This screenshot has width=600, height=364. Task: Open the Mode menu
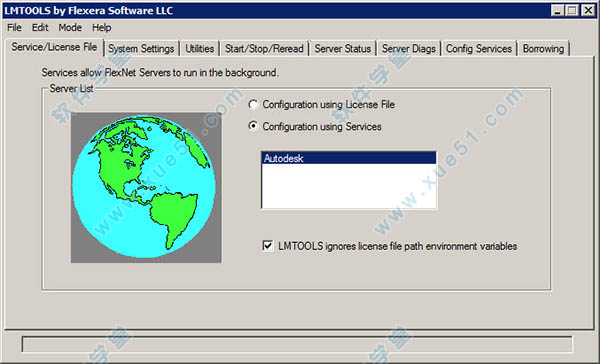(x=70, y=28)
